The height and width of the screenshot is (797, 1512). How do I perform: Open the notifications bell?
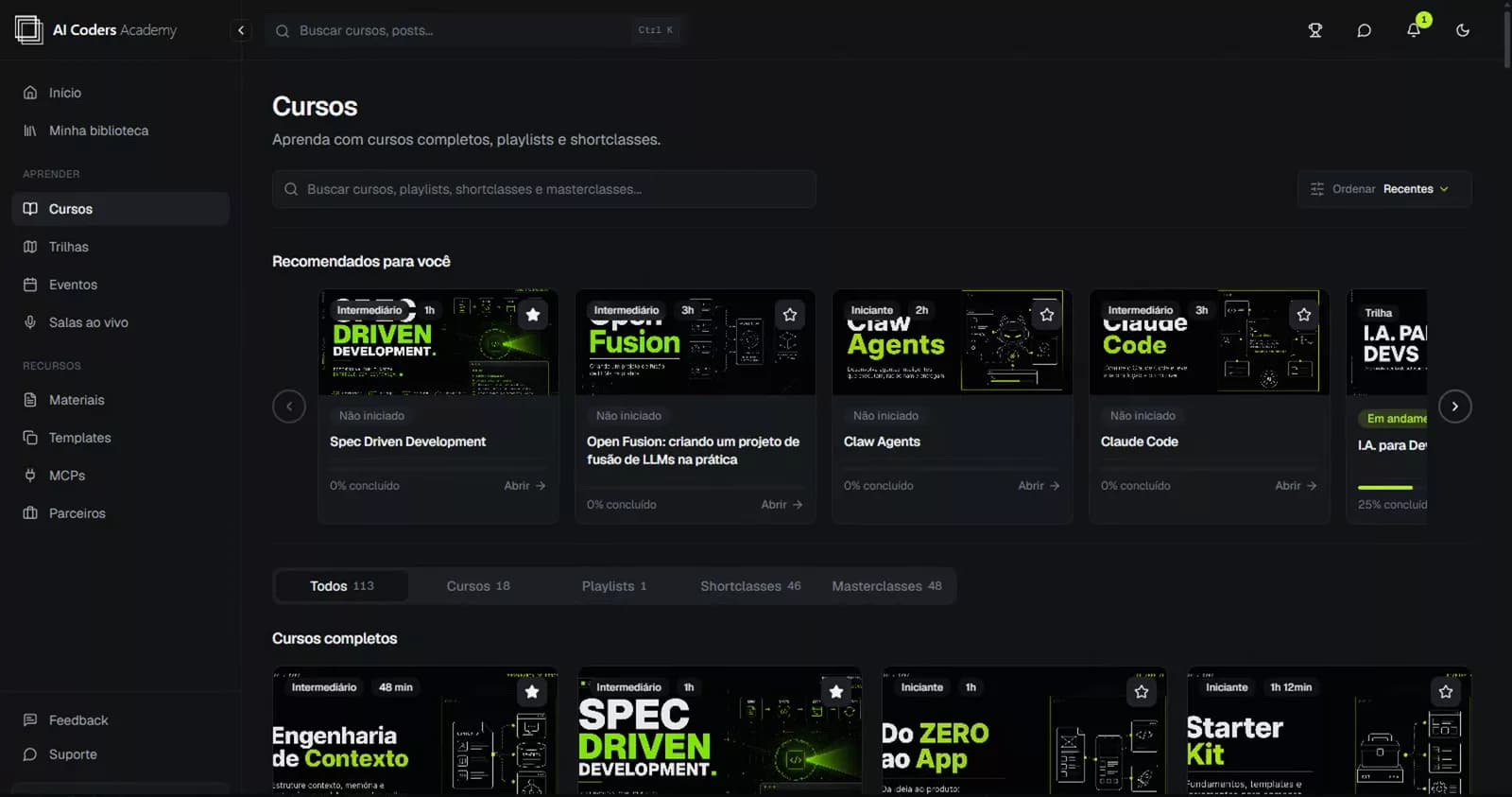pyautogui.click(x=1414, y=30)
